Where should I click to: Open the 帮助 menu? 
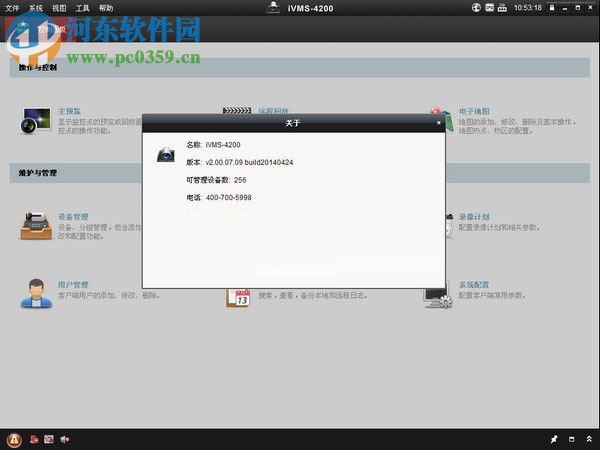tap(106, 8)
